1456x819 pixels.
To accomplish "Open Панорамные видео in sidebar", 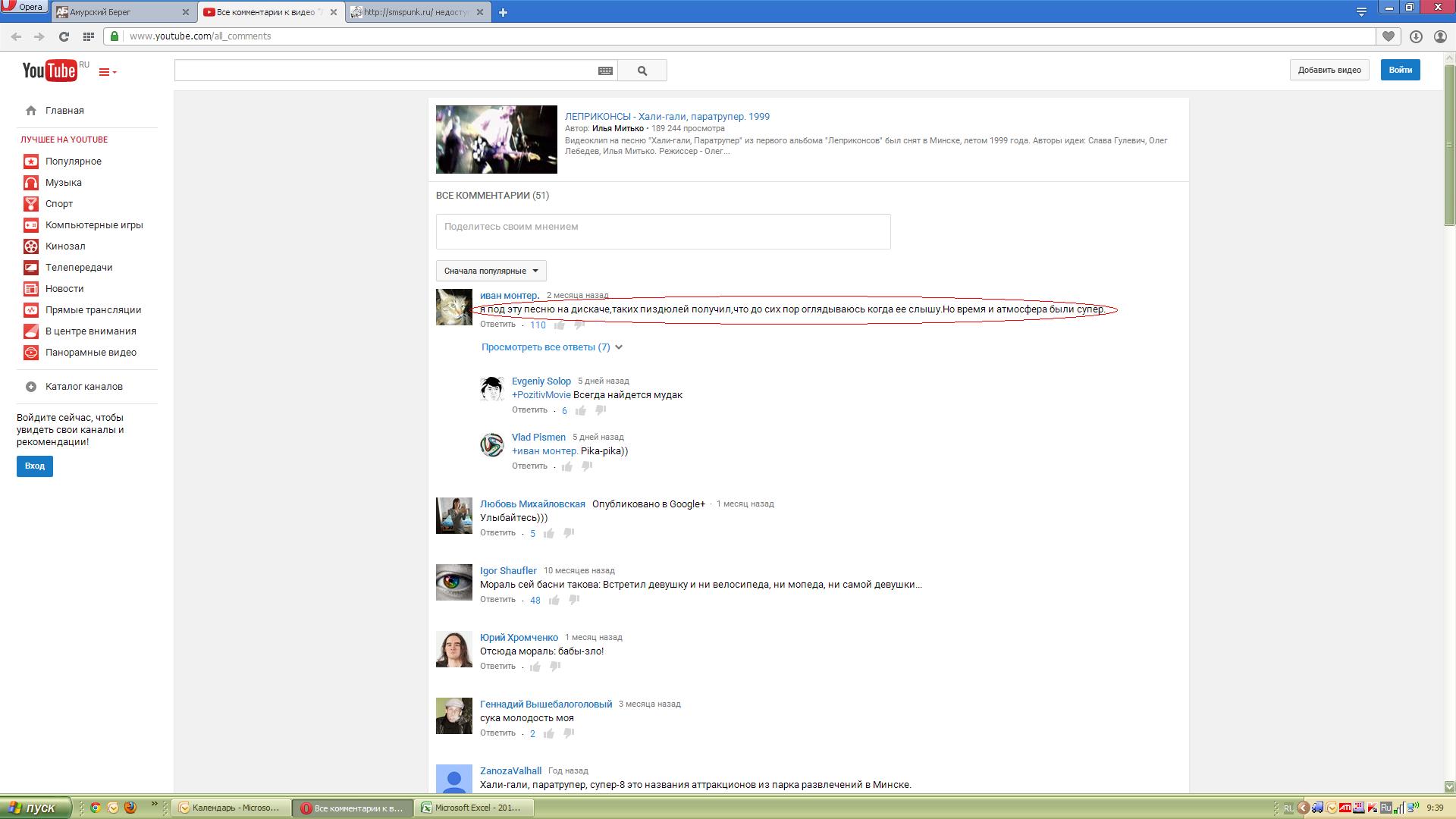I will point(90,353).
